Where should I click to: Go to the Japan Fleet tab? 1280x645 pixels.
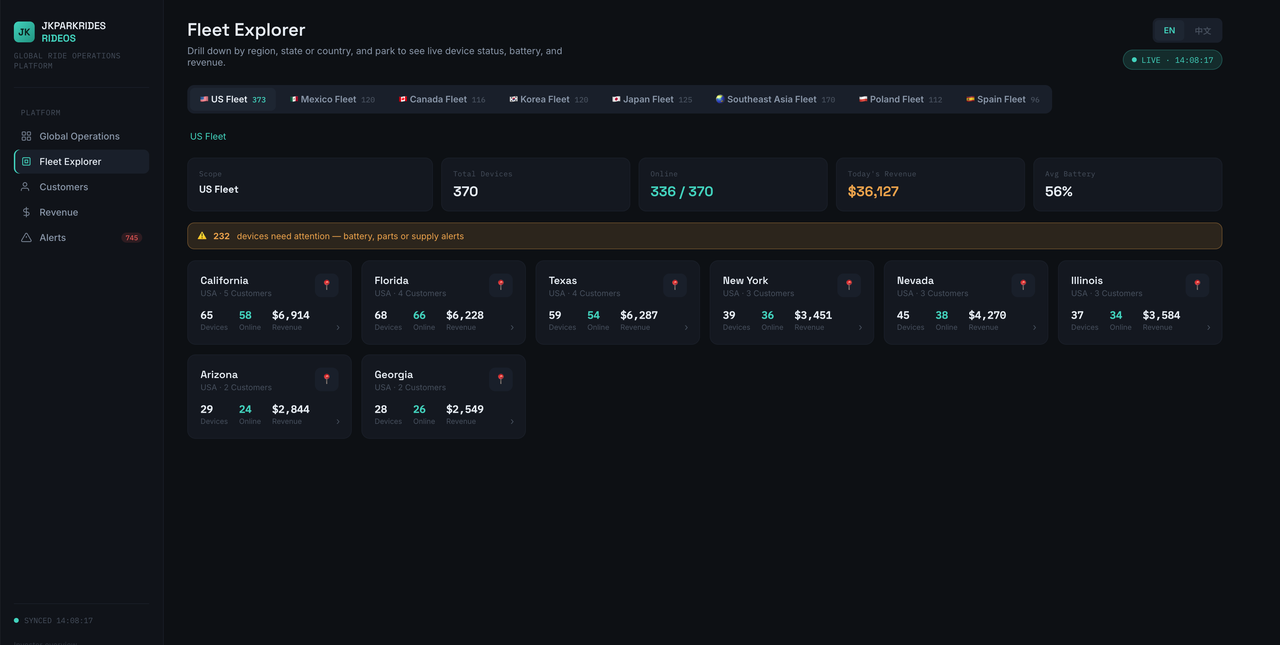coord(652,99)
